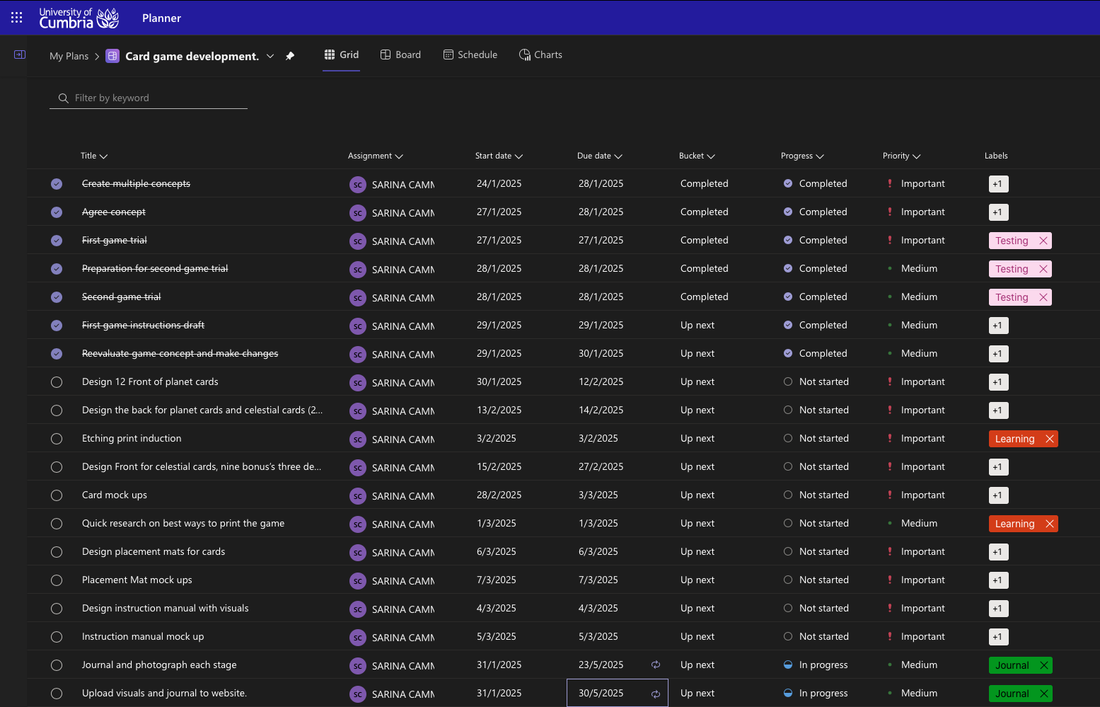The height and width of the screenshot is (707, 1100).
Task: Click the University of Cumbria logo
Action: (x=79, y=18)
